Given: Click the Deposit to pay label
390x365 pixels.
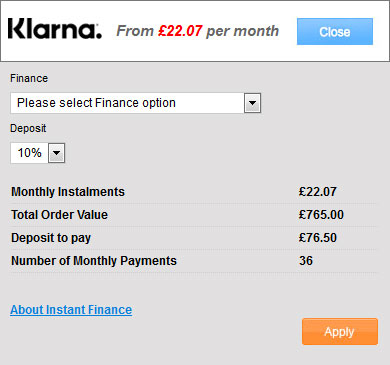Looking at the screenshot, I should pos(51,238).
